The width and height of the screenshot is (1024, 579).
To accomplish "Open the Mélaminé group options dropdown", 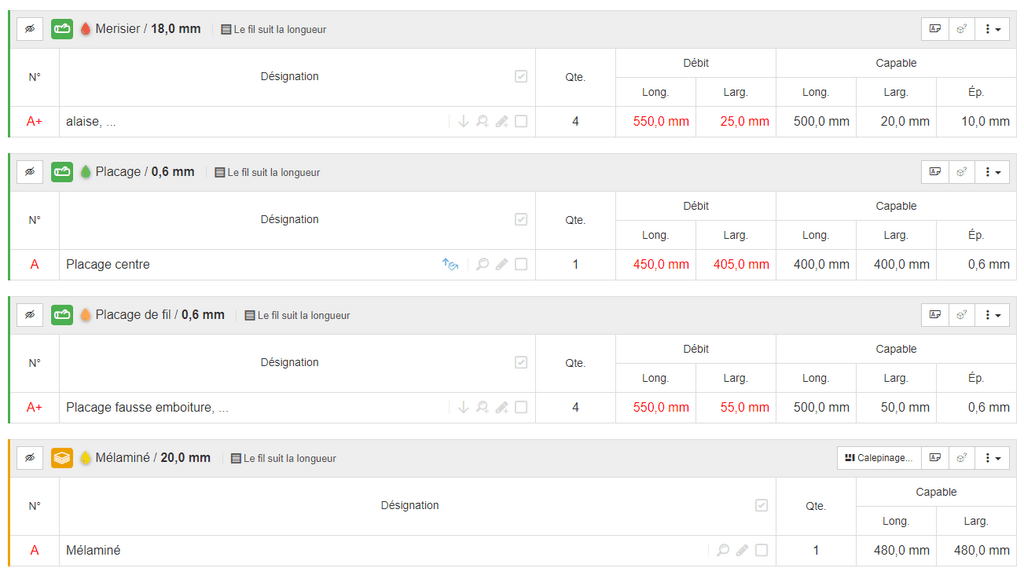I will point(993,458).
